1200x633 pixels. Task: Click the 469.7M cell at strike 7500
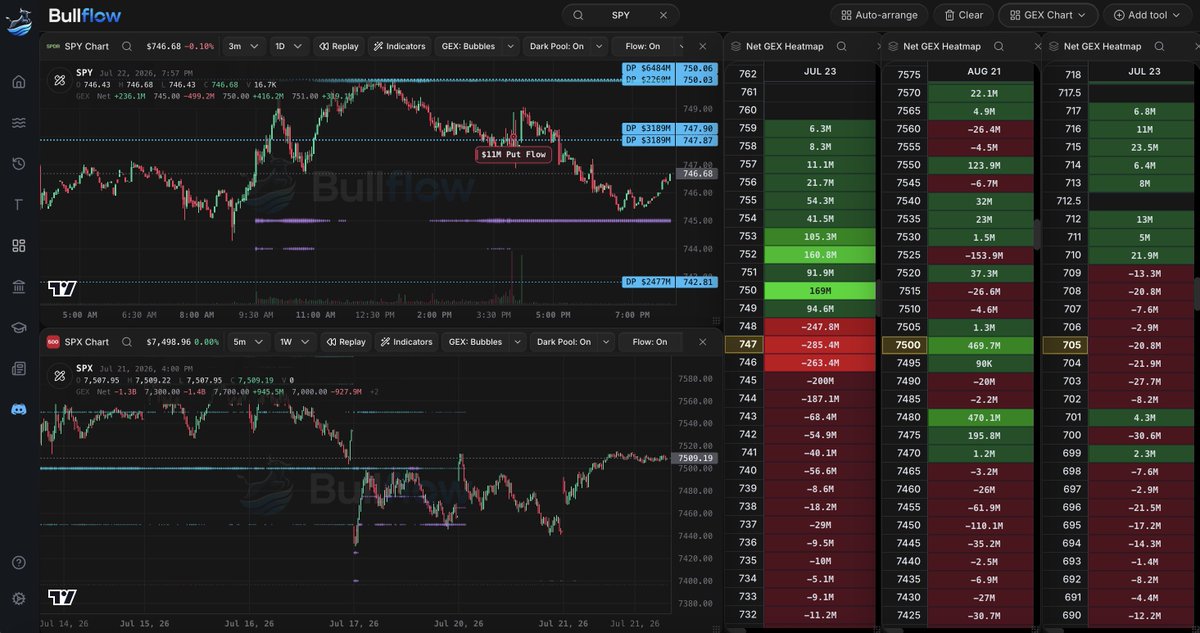(x=980, y=345)
